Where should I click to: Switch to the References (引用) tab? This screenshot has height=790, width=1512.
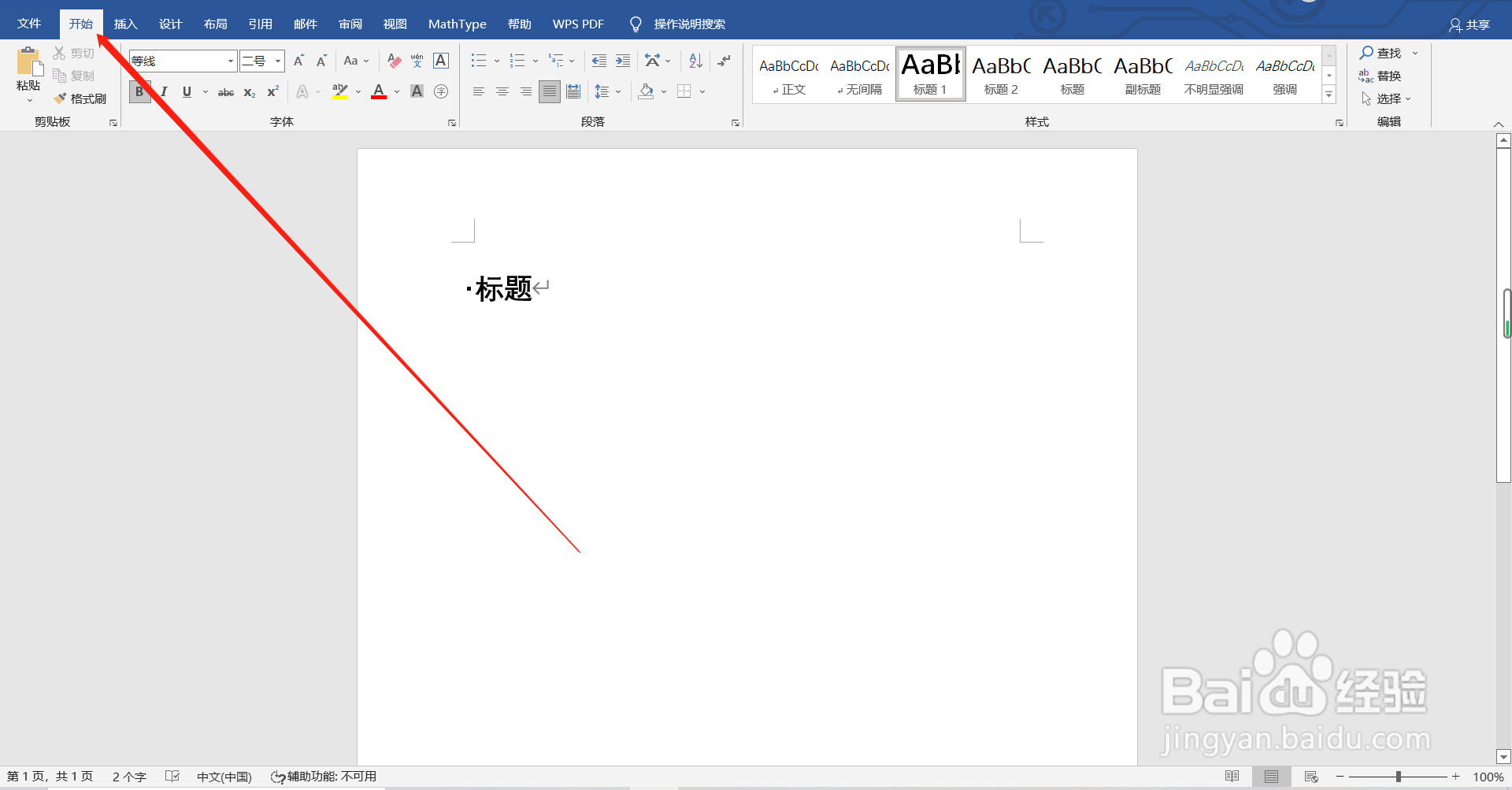(260, 24)
